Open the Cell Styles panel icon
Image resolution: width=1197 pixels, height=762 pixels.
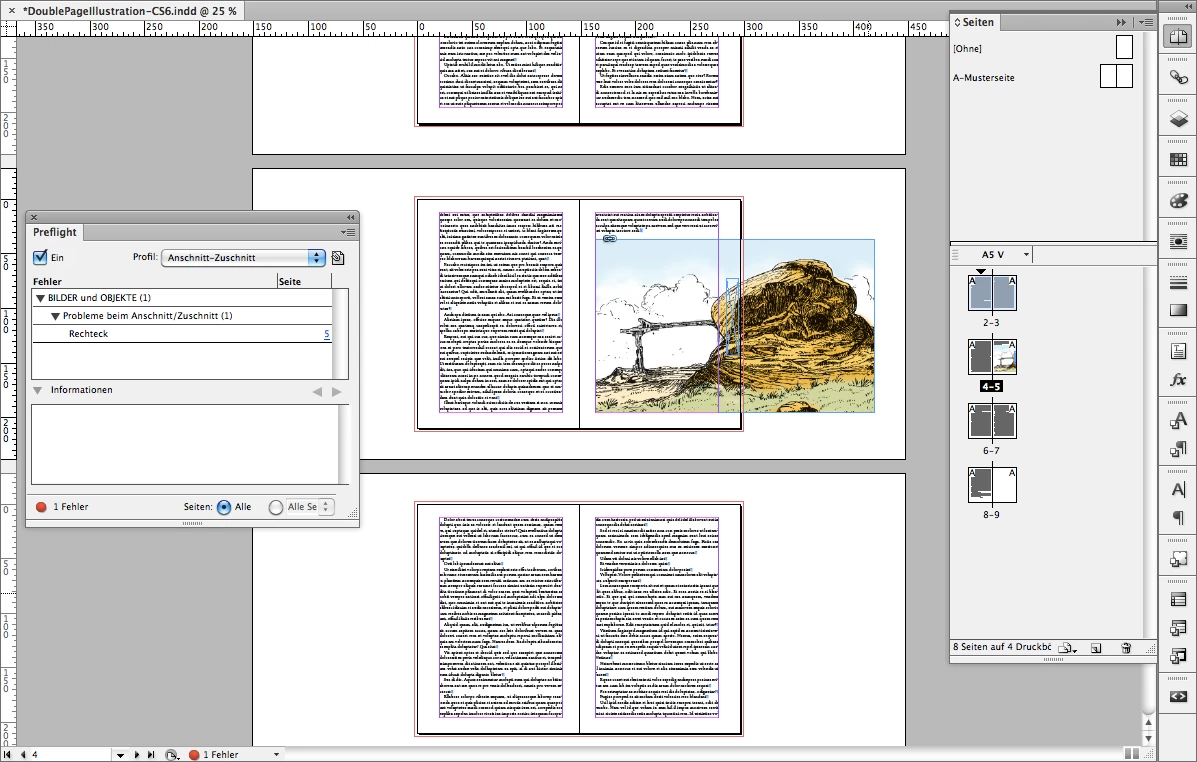coord(1178,655)
